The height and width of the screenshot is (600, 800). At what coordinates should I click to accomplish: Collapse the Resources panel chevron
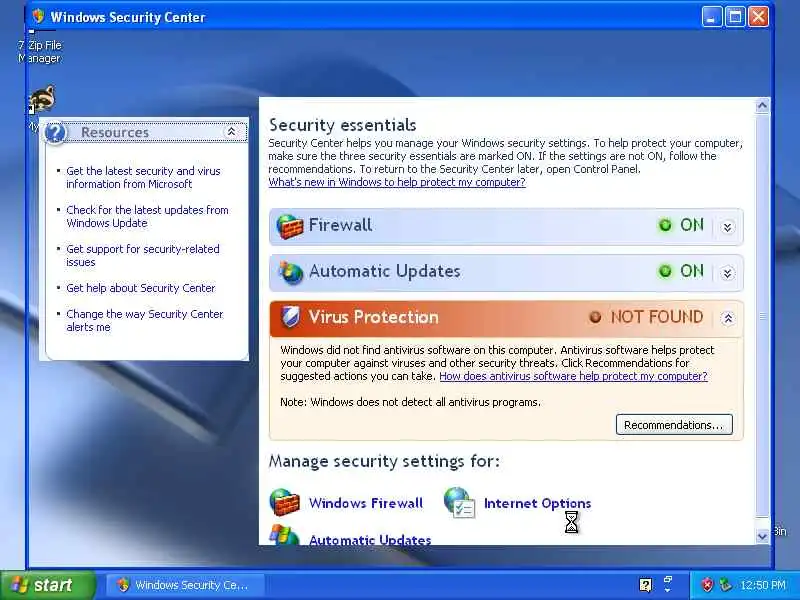pos(231,132)
